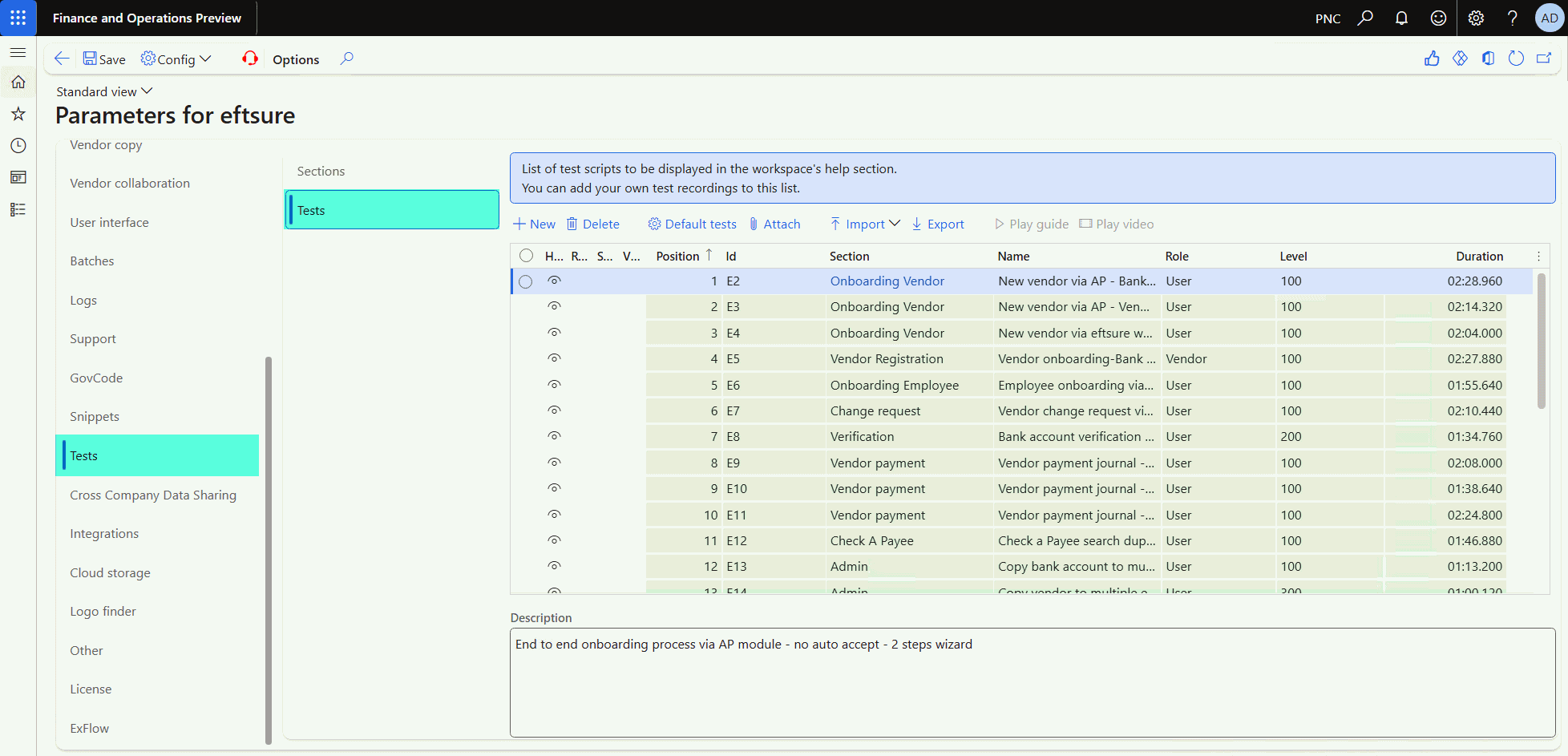Open grid options three-dot menu
This screenshot has width=1568, height=756.
click(x=1539, y=256)
